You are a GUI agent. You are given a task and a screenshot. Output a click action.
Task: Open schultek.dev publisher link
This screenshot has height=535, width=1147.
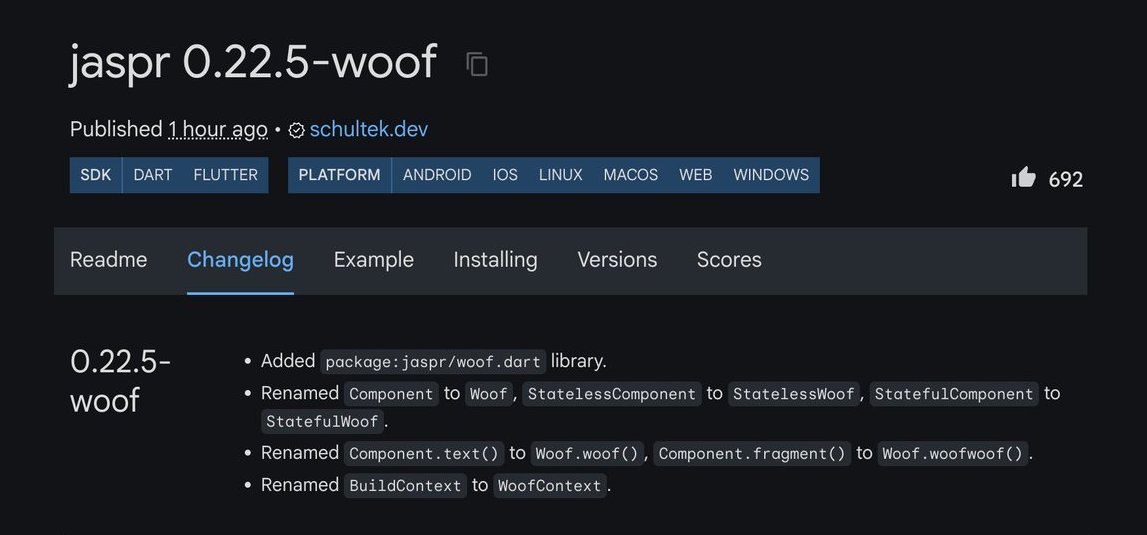(369, 130)
